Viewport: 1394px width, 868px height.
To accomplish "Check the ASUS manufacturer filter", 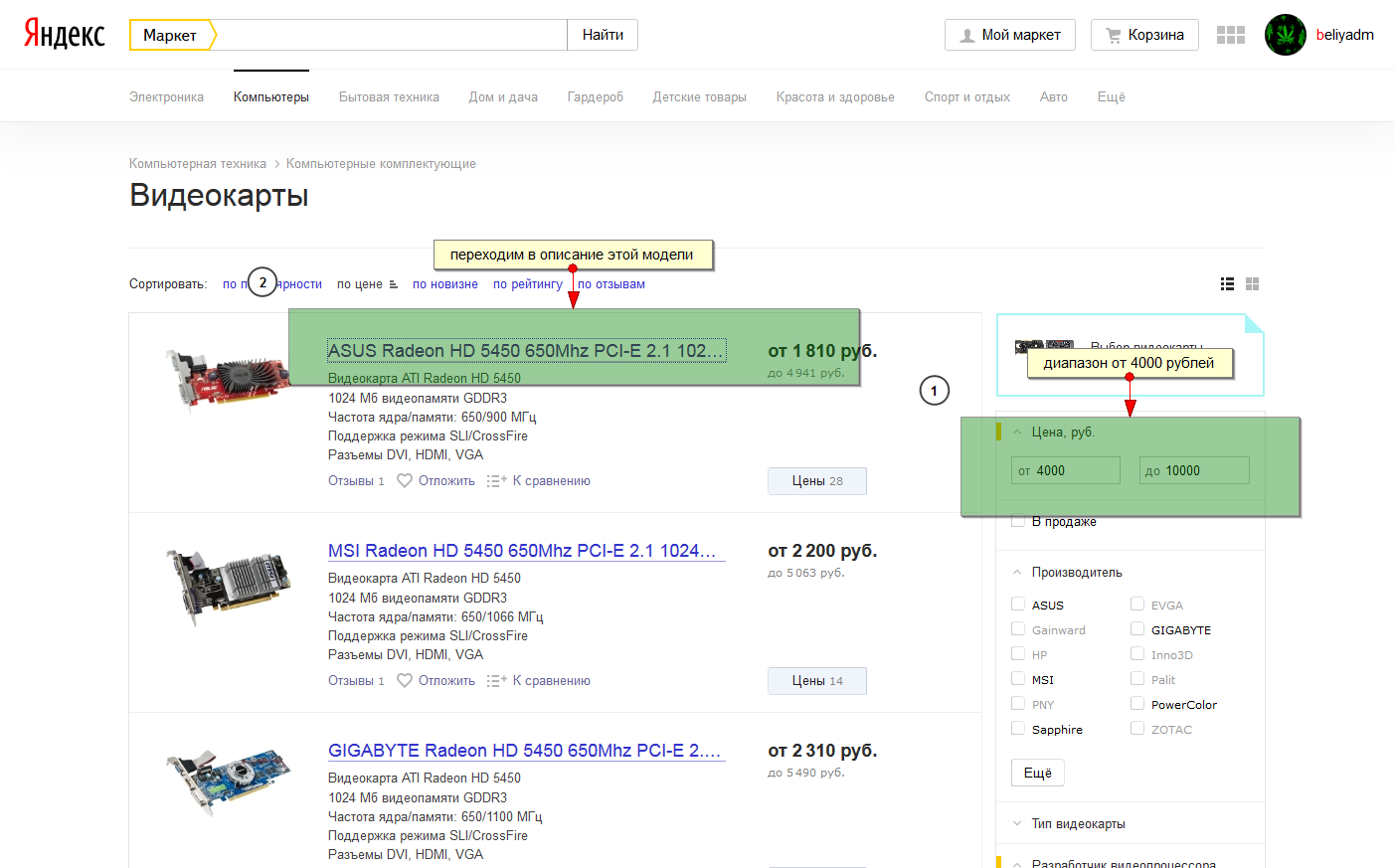I will point(1018,604).
